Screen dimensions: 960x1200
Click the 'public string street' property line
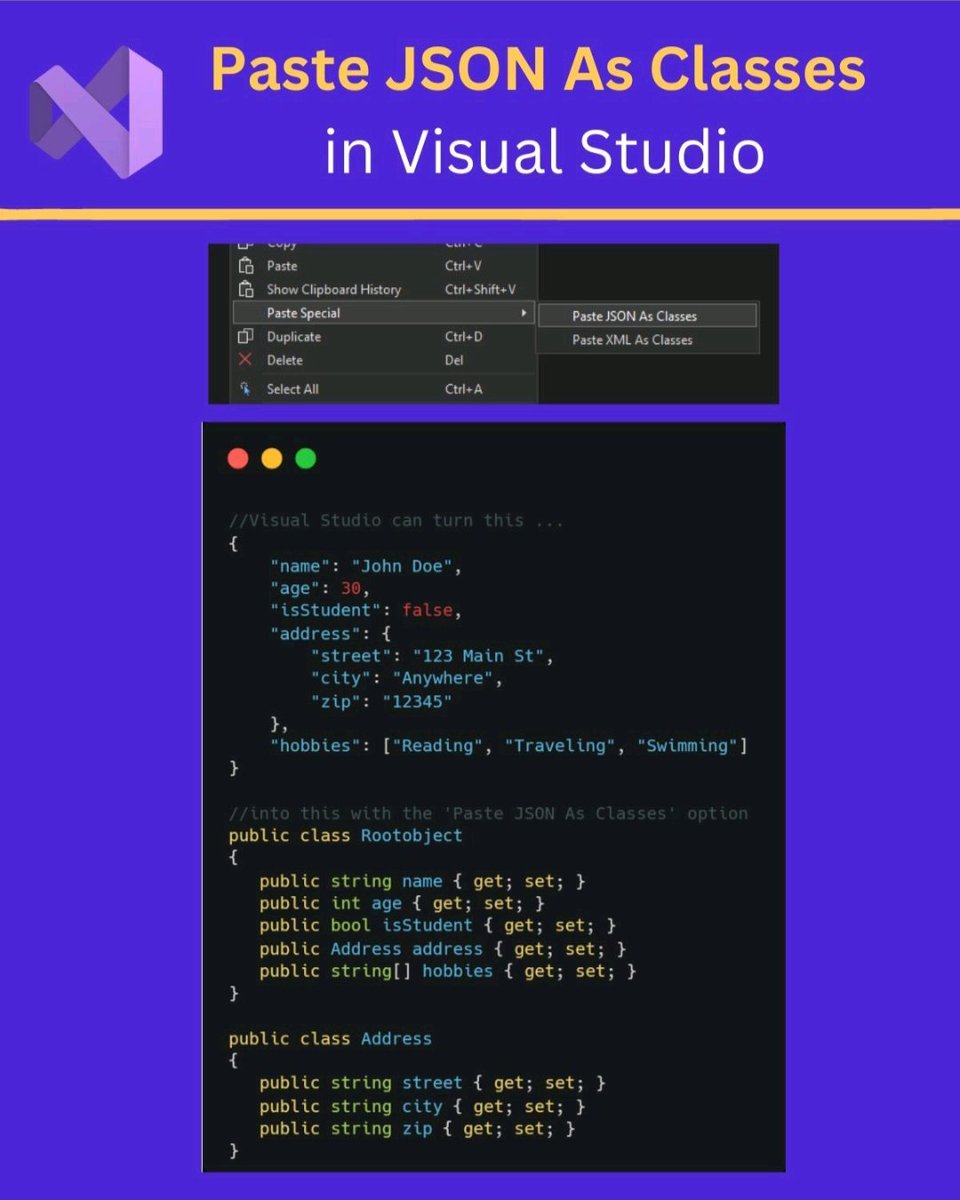point(432,1083)
